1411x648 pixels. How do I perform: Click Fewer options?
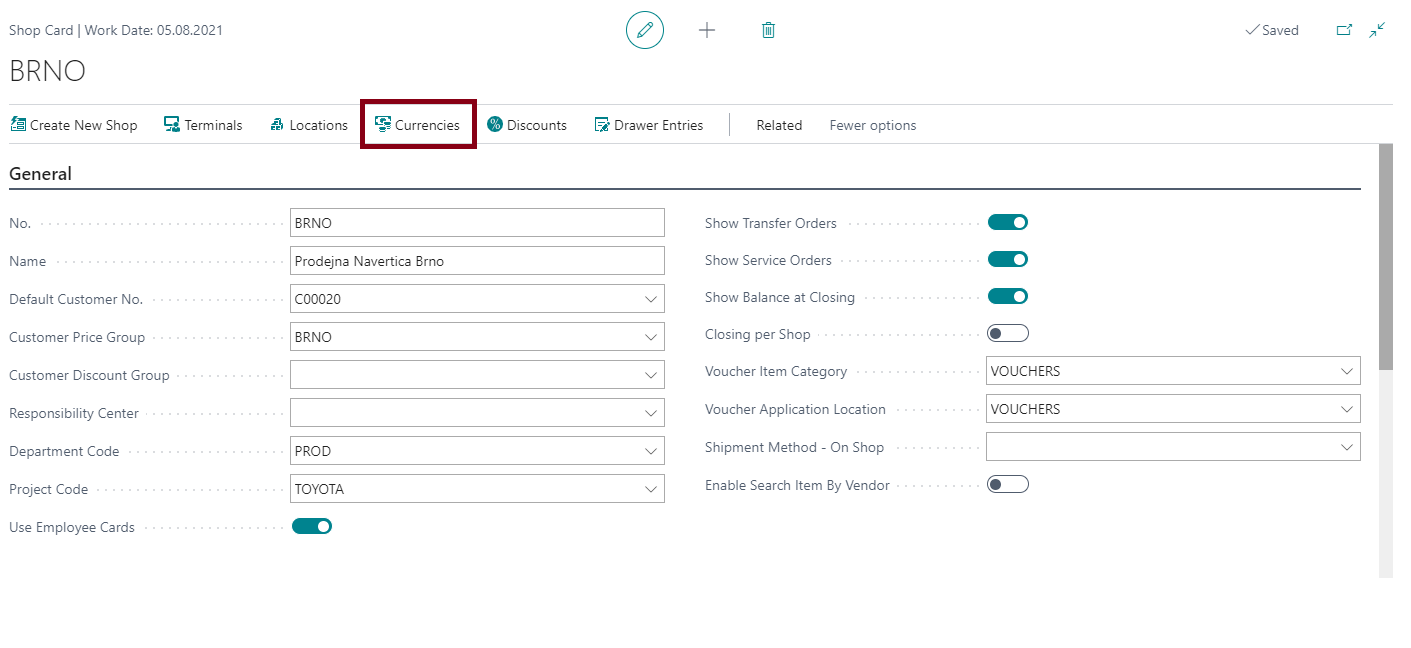coord(873,125)
